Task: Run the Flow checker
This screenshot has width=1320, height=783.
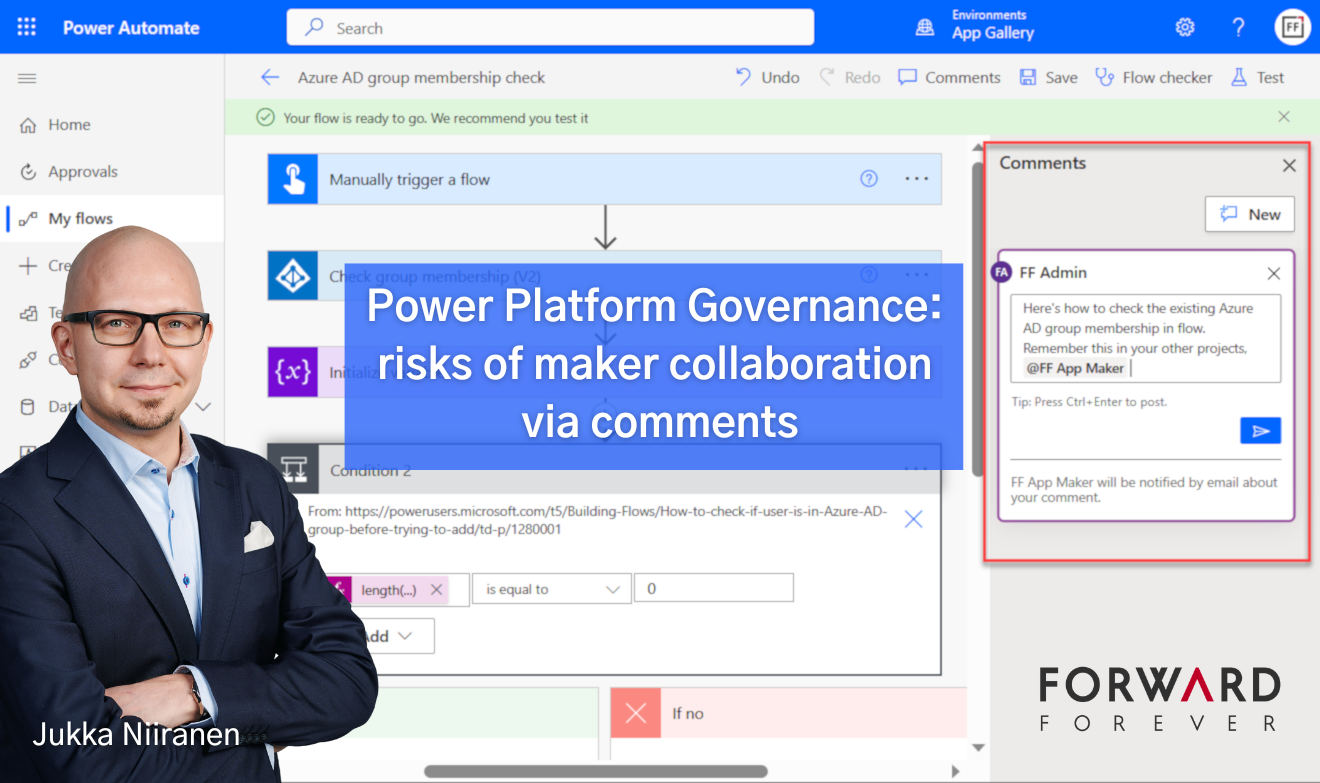Action: (1154, 77)
